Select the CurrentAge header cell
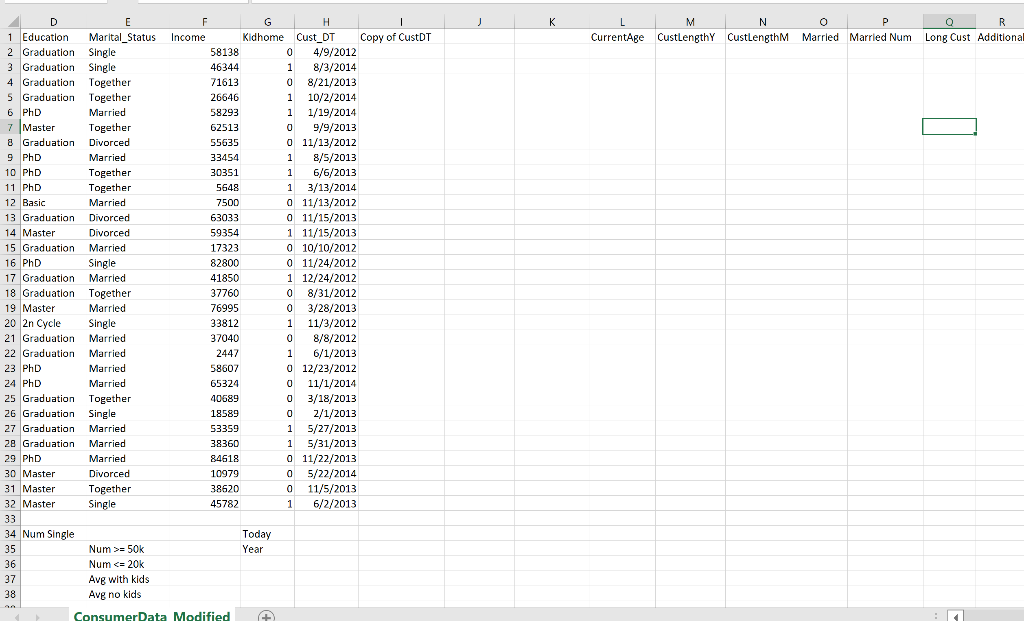1024x621 pixels. (x=621, y=37)
